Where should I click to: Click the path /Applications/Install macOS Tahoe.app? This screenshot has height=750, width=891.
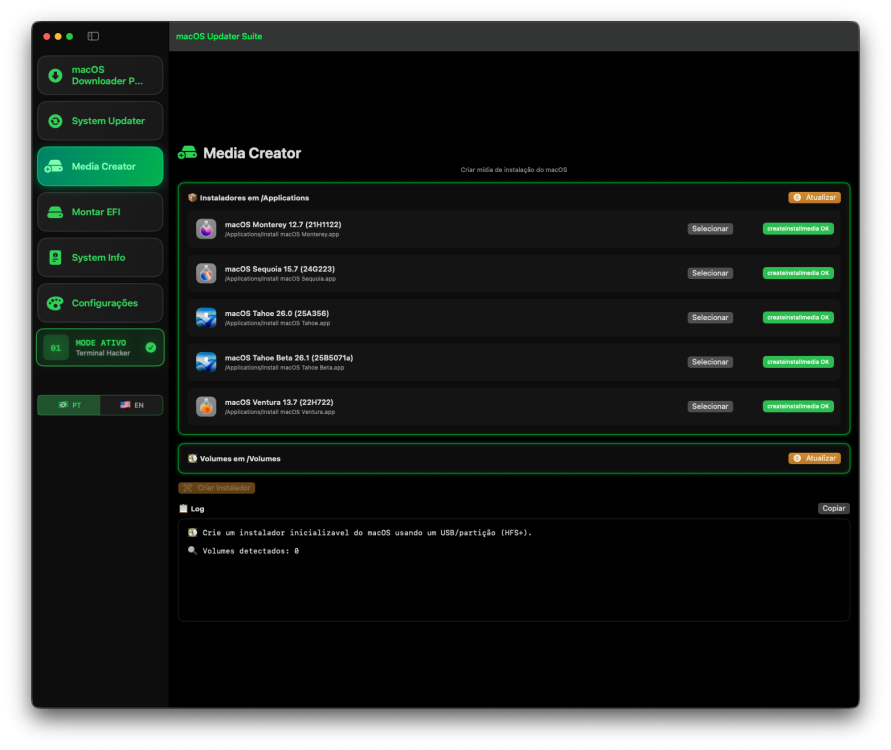click(x=277, y=323)
